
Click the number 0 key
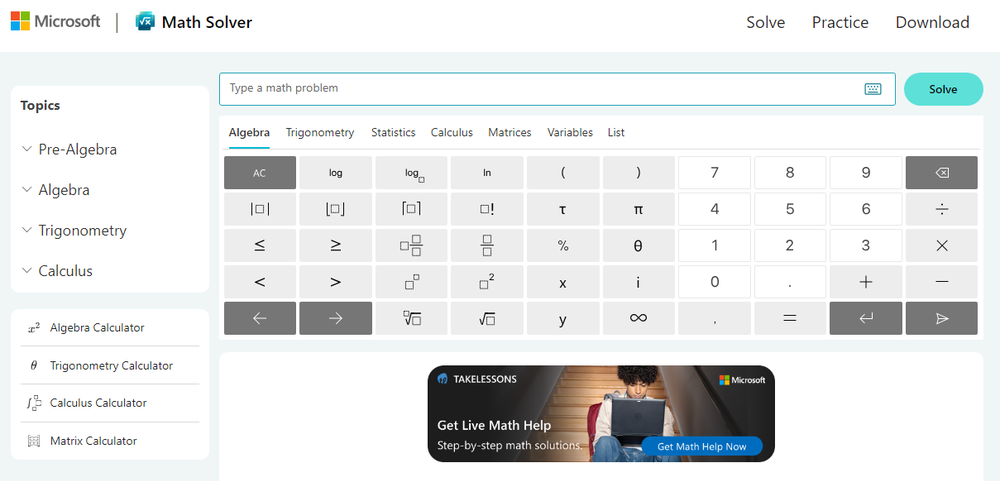(x=714, y=282)
